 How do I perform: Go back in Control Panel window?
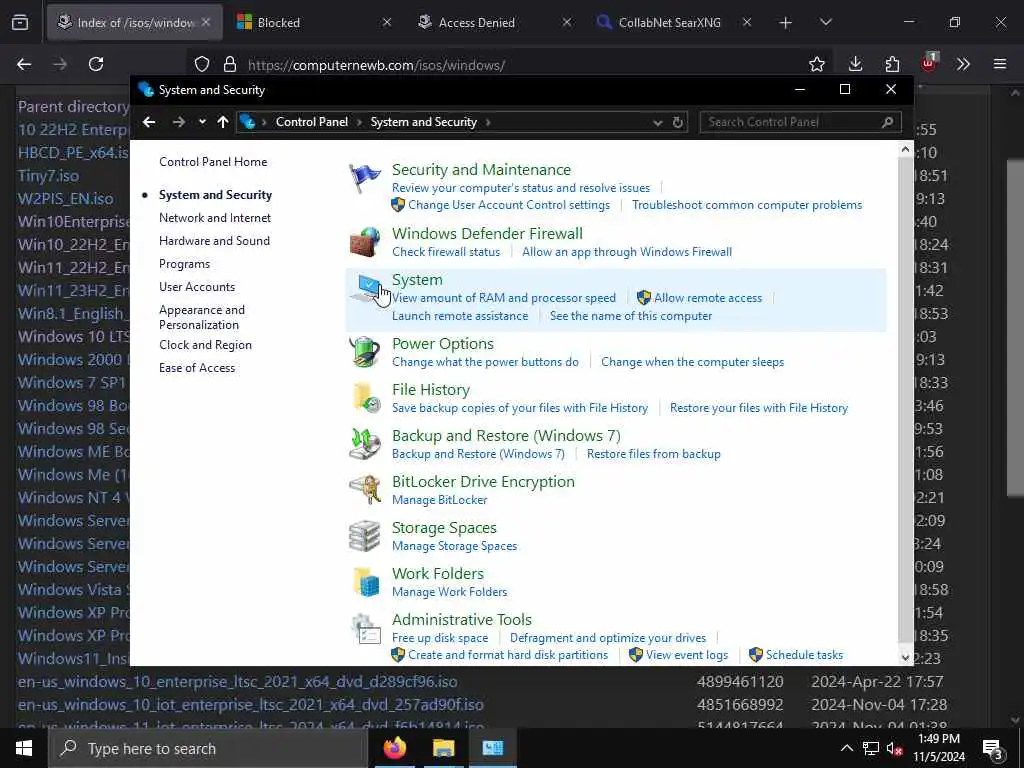(x=149, y=122)
